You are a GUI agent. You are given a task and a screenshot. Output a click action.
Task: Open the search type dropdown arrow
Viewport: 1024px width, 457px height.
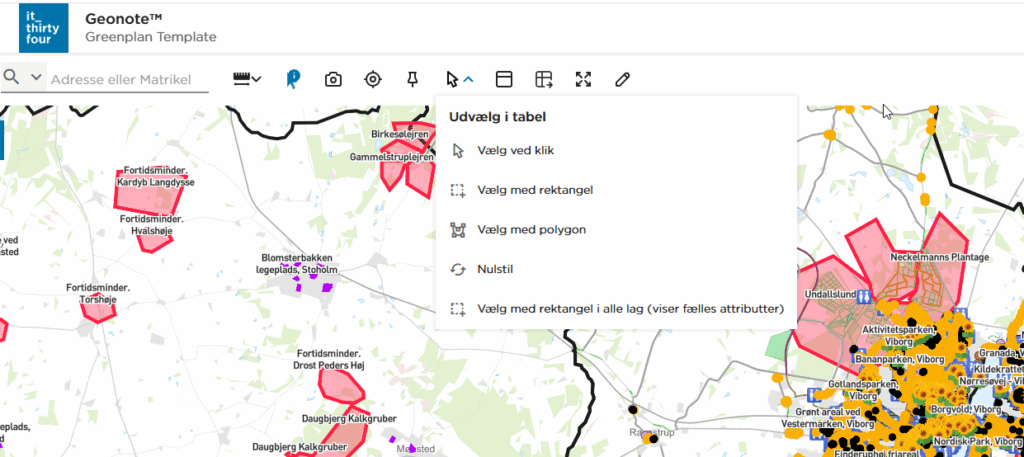point(37,78)
